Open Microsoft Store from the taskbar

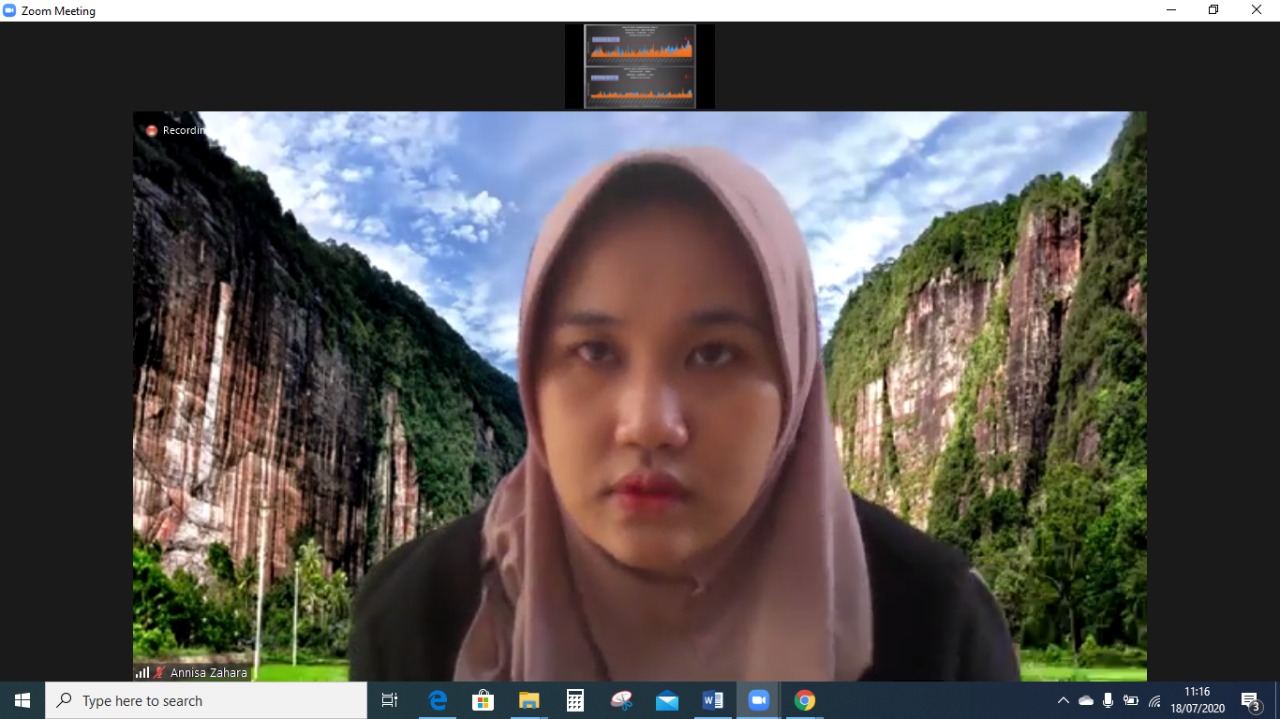click(483, 701)
